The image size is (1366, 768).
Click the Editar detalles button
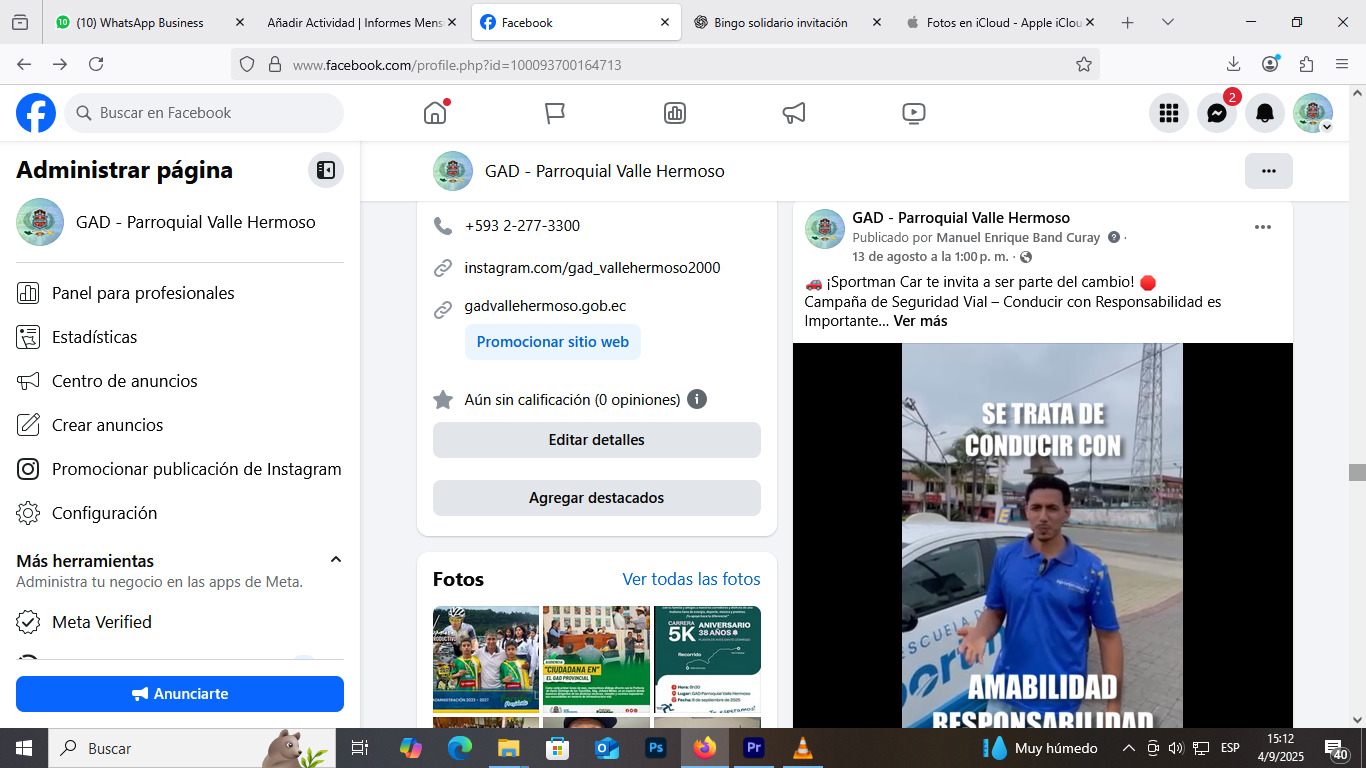point(596,440)
